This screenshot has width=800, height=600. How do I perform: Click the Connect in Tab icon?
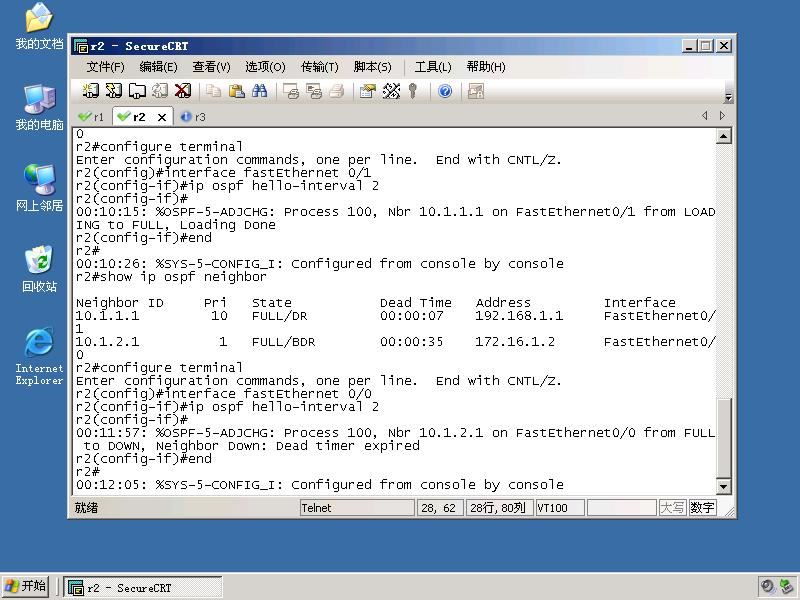click(137, 91)
